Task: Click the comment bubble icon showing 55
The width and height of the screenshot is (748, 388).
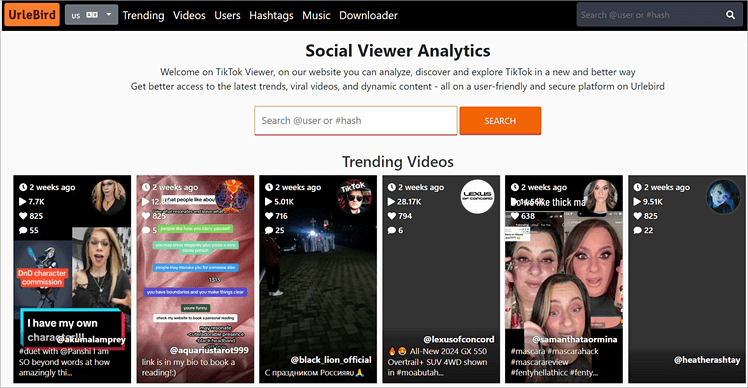Action: pos(23,230)
